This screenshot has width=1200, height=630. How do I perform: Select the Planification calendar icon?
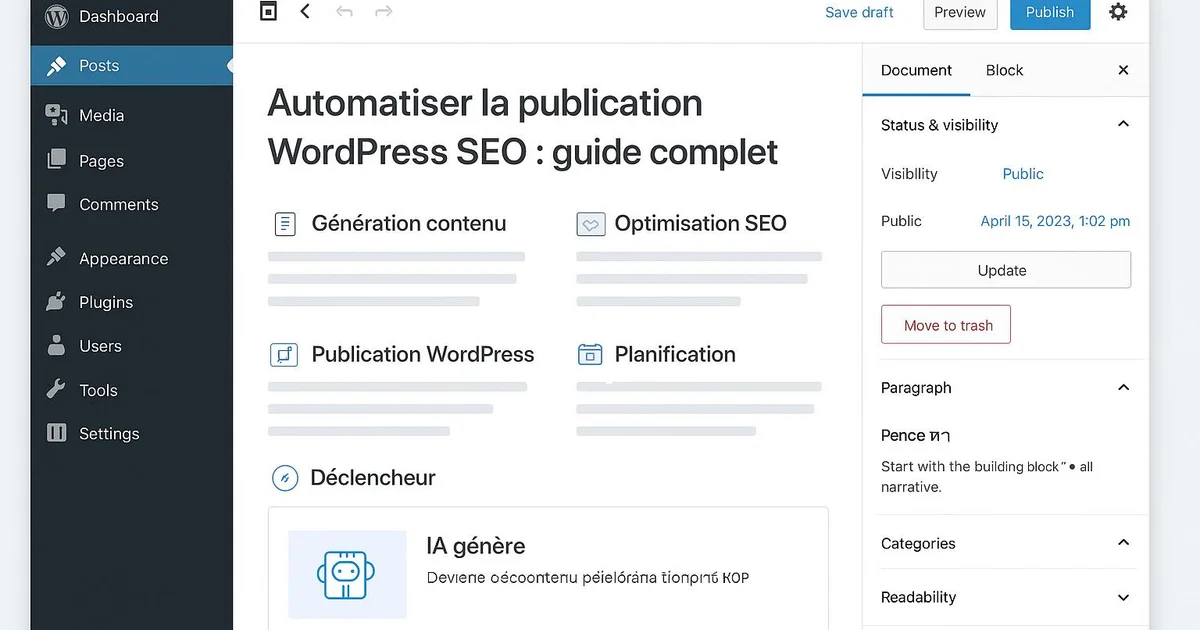(x=591, y=354)
